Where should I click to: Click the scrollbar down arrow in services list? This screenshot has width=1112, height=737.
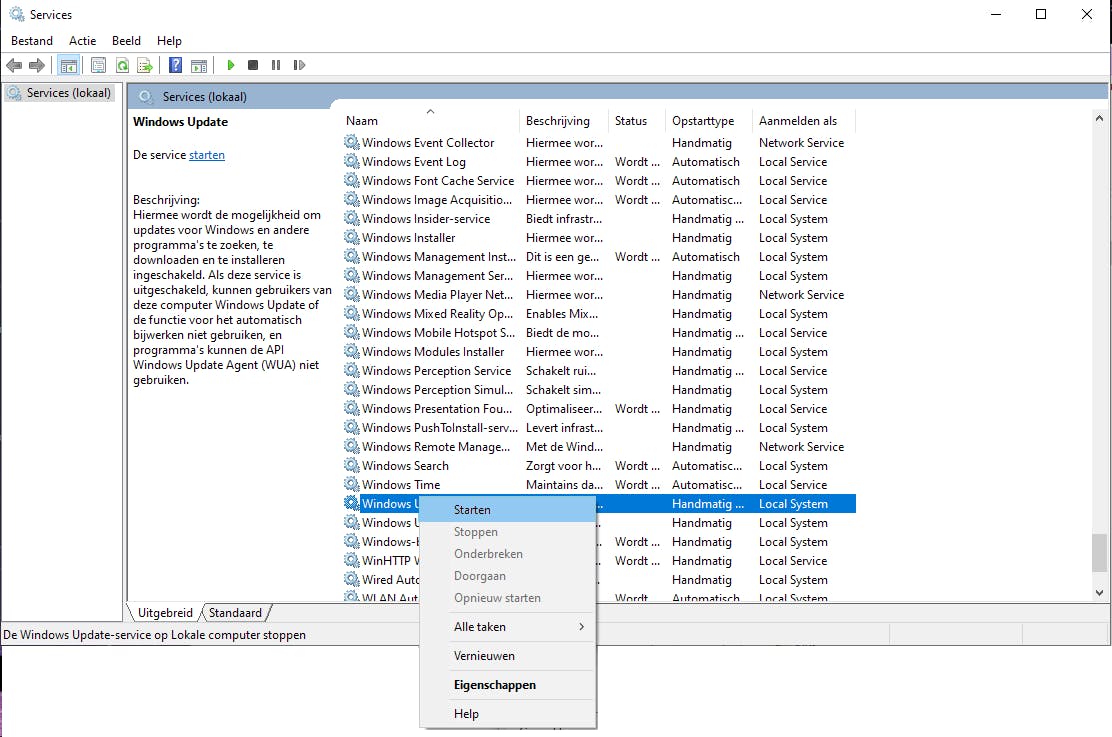(x=1099, y=592)
